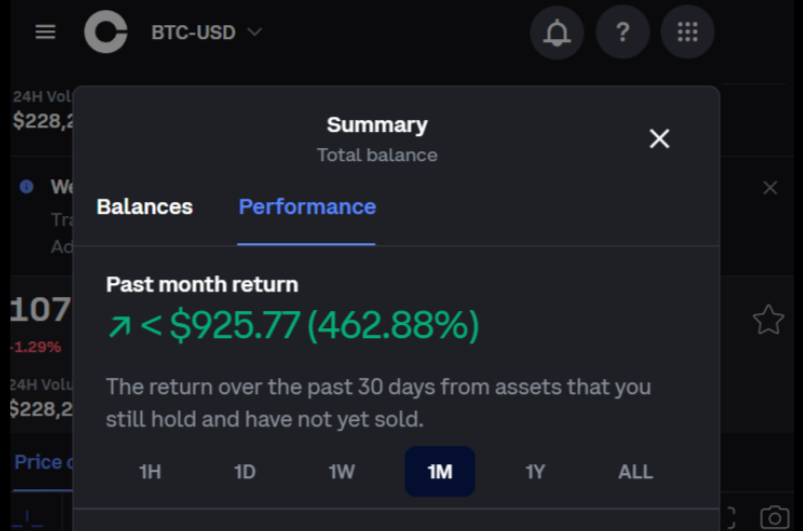
Task: Open the hamburger navigation menu
Action: coord(45,32)
